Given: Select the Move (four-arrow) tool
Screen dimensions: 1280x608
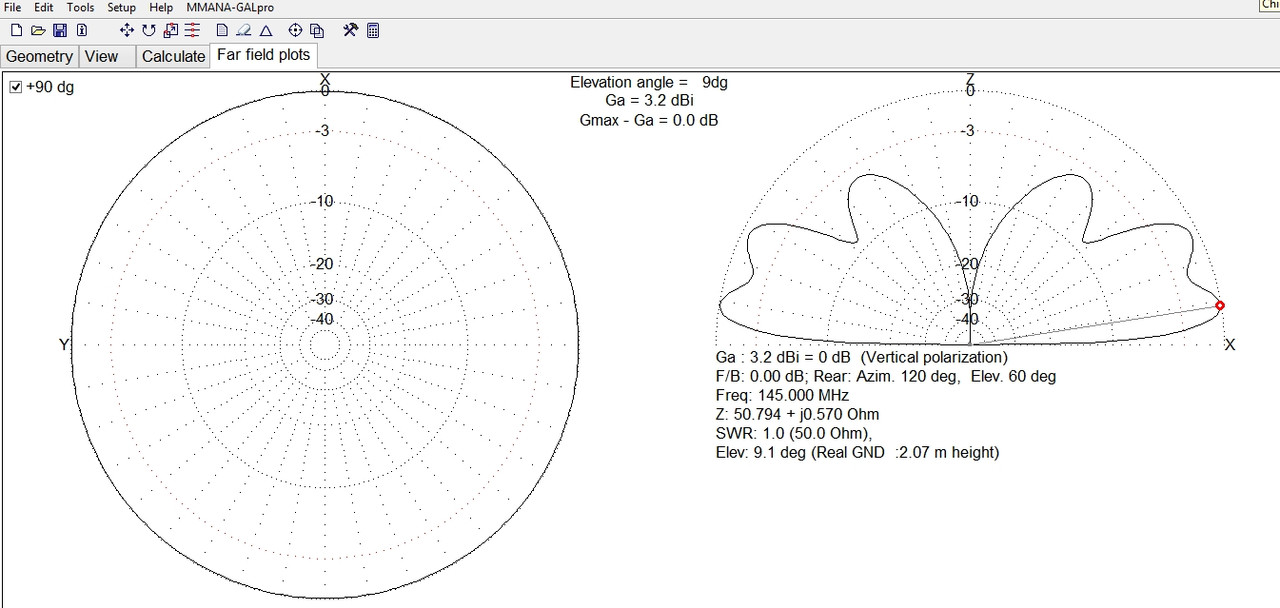Looking at the screenshot, I should [x=127, y=31].
